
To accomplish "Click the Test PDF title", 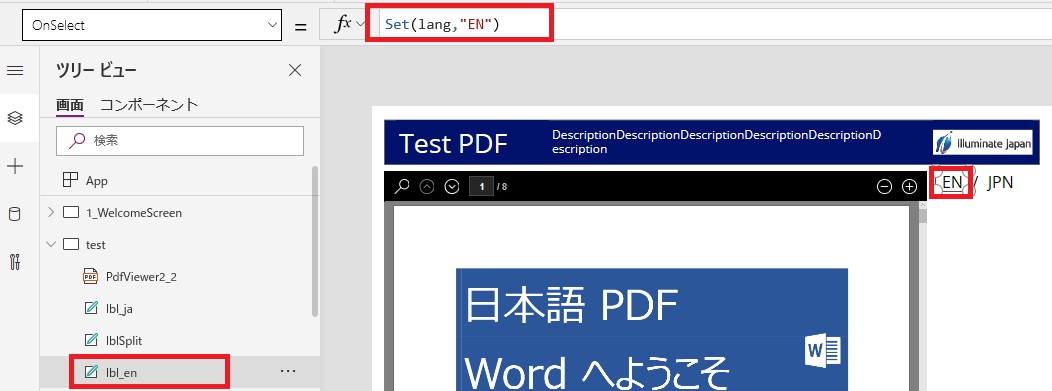I will click(x=453, y=143).
